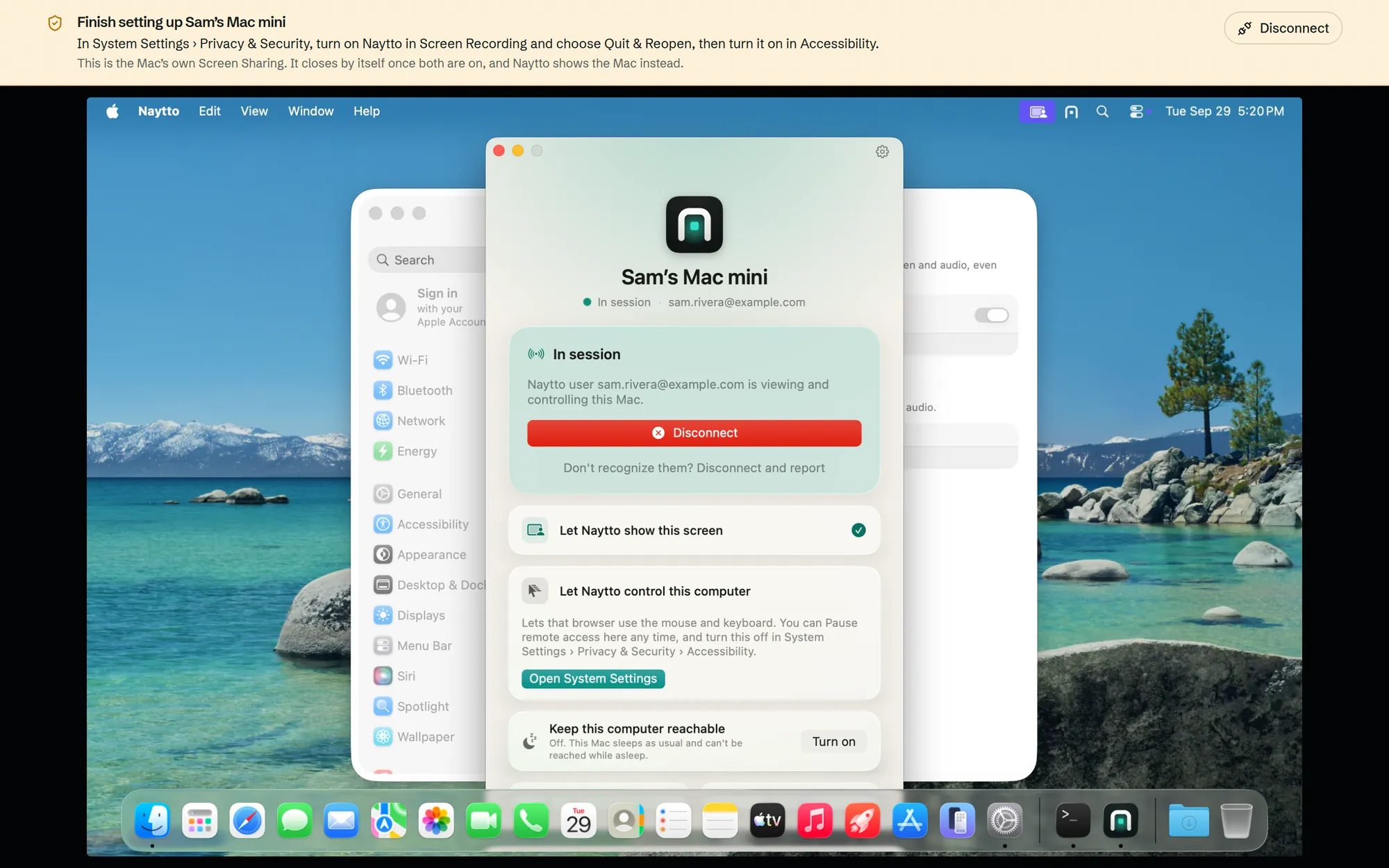Image resolution: width=1389 pixels, height=868 pixels.
Task: Turn on Keep this computer reachable
Action: tap(833, 742)
